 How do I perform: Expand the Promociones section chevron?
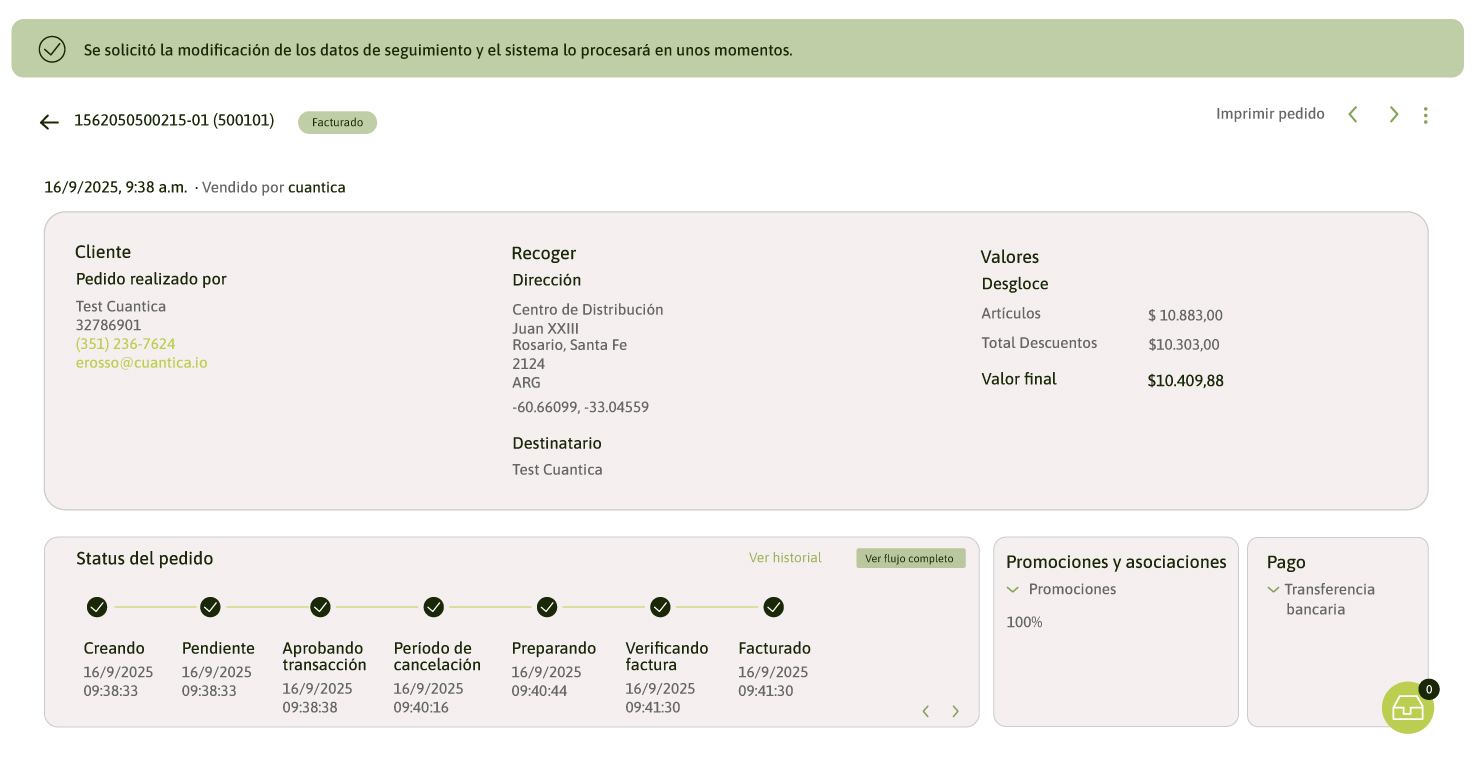[x=1013, y=590]
